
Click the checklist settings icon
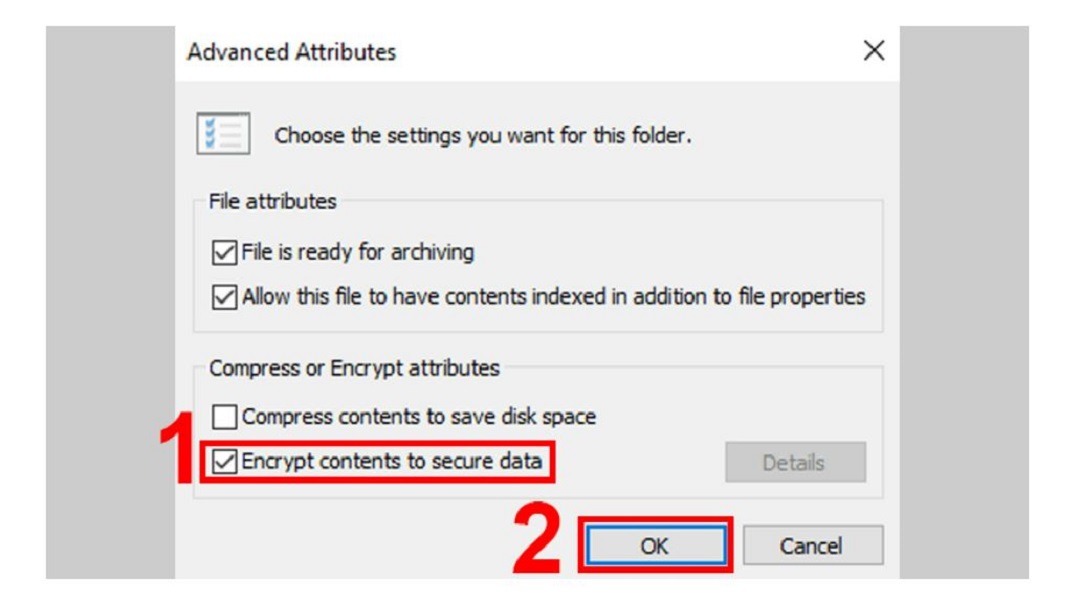click(x=223, y=133)
